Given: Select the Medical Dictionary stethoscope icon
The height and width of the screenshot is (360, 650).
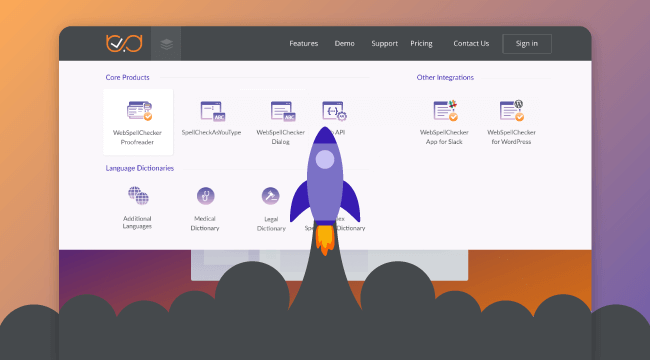Looking at the screenshot, I should pos(206,196).
